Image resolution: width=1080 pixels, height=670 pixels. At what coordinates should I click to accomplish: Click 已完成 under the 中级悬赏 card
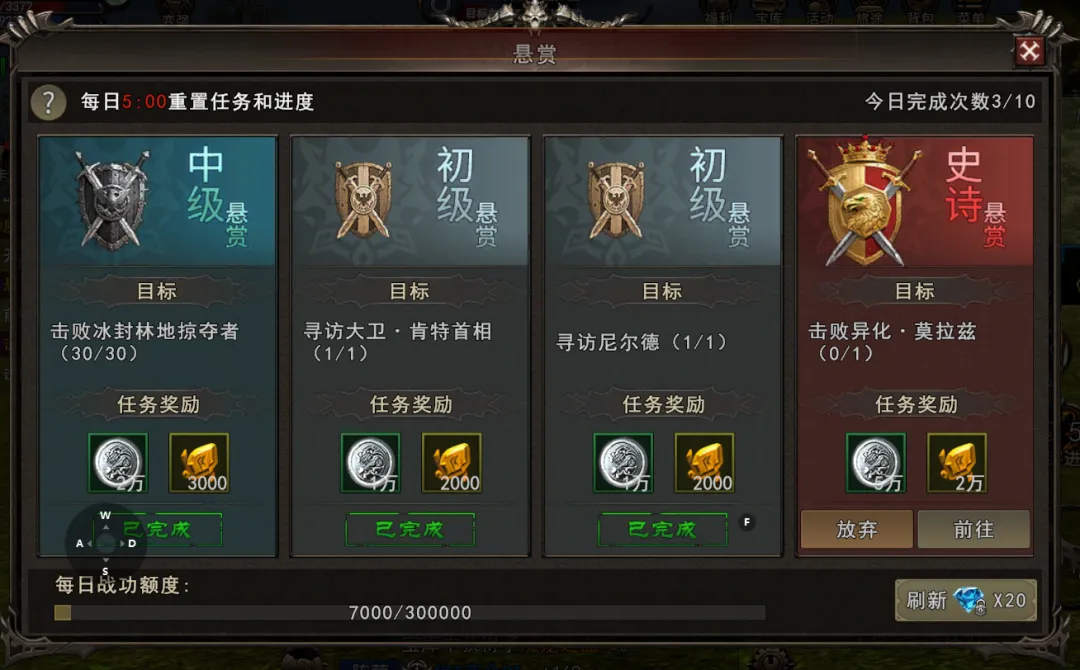(x=157, y=530)
